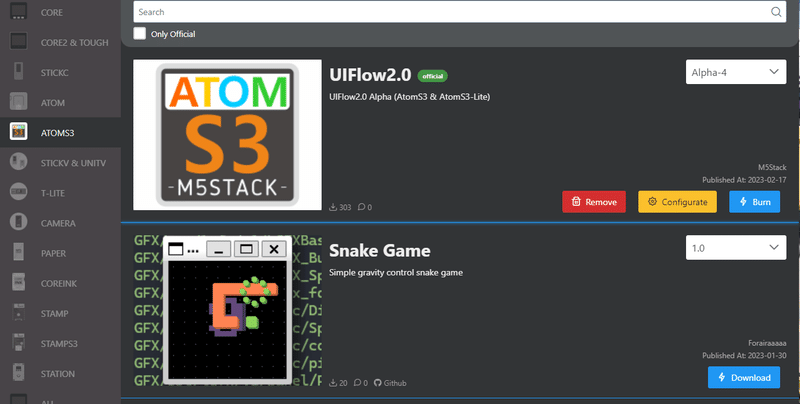Image resolution: width=800 pixels, height=404 pixels.
Task: Select STAMP category label
Action: point(55,313)
